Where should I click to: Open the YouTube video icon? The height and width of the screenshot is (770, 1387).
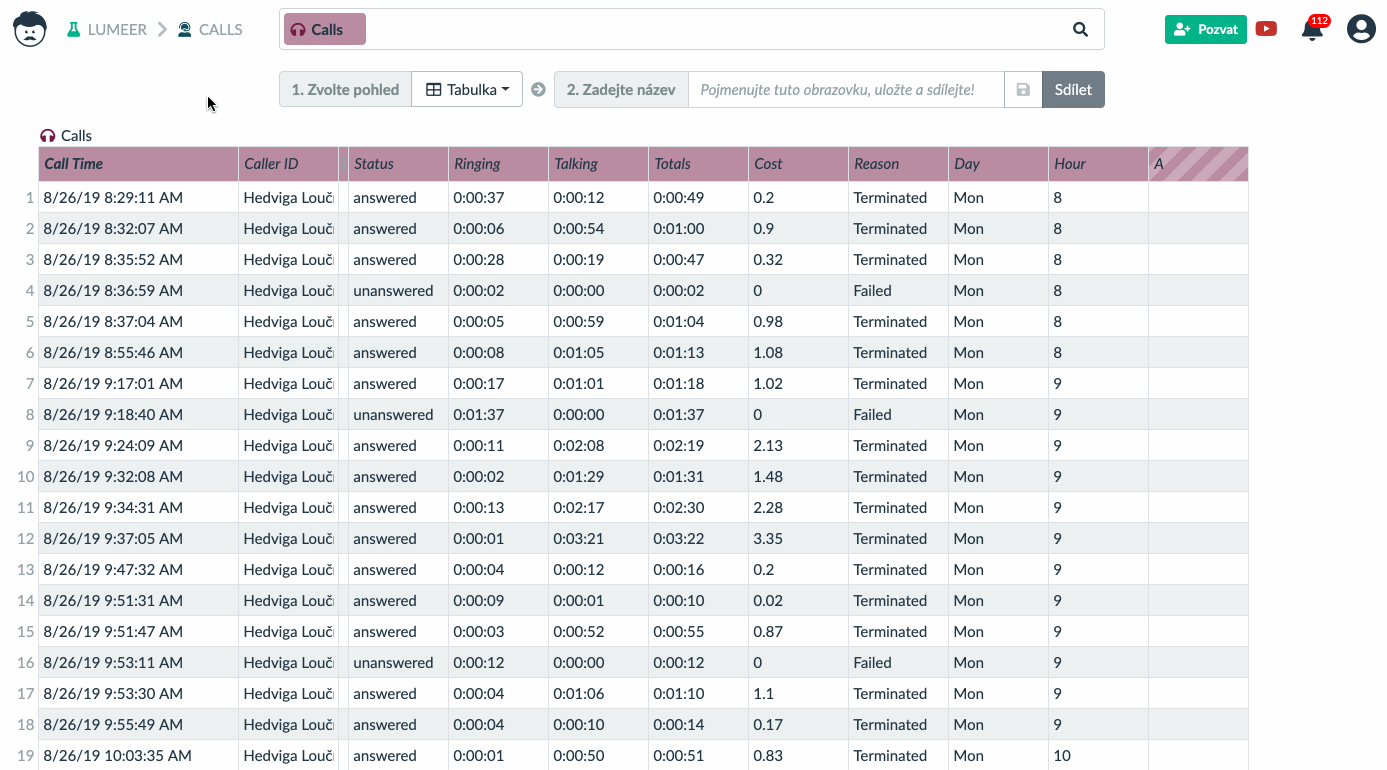coord(1266,29)
